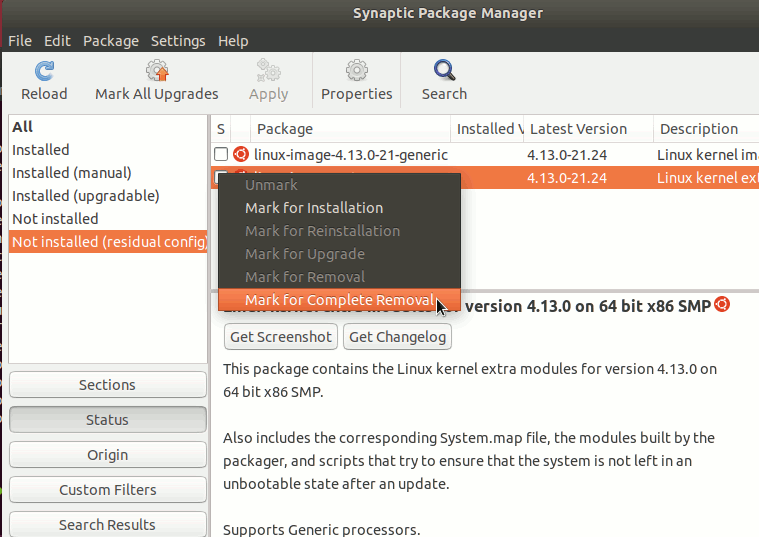Choose Mark for Complete Removal
The image size is (759, 537).
339,300
